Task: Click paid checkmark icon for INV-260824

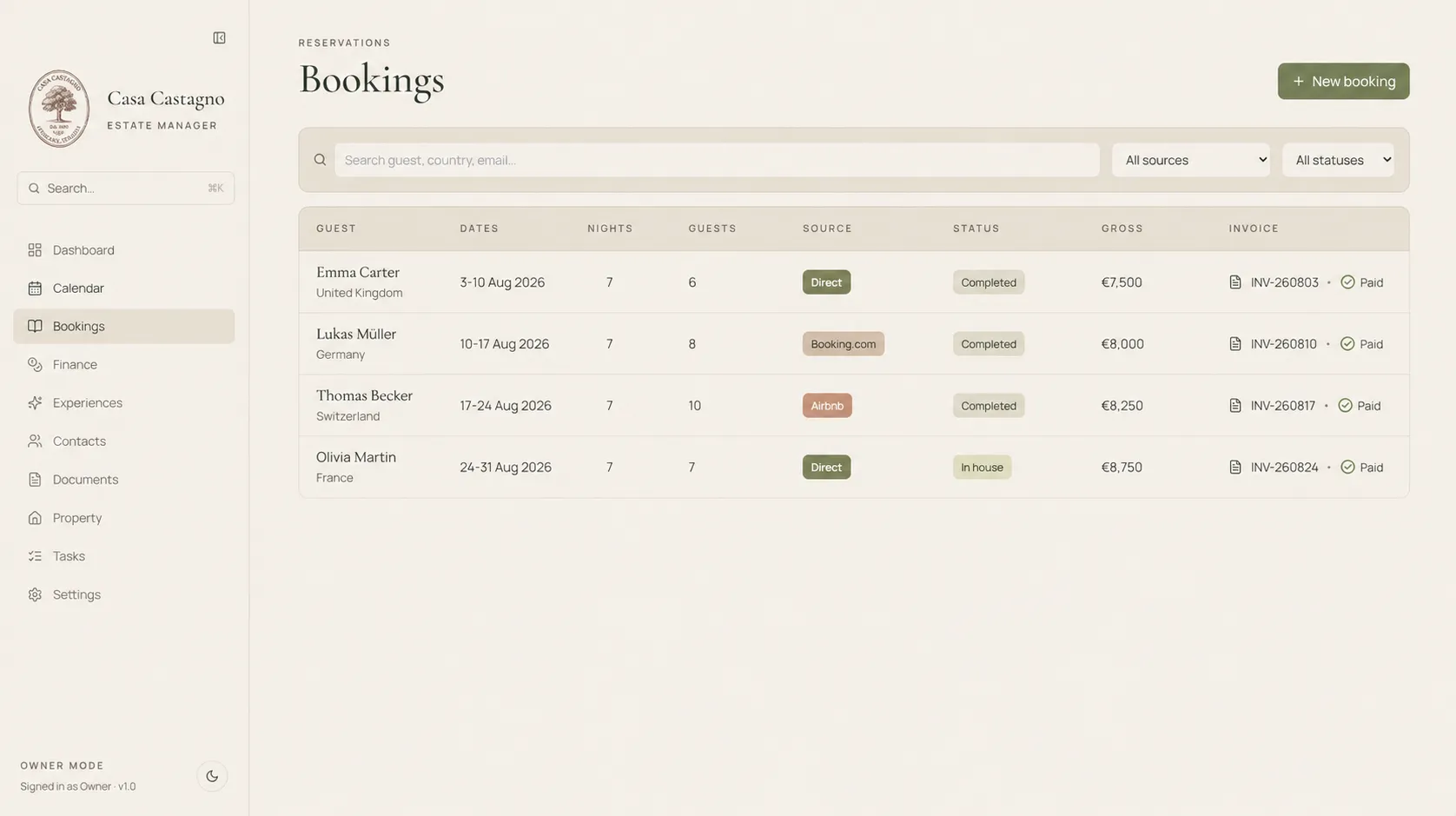Action: (x=1347, y=468)
